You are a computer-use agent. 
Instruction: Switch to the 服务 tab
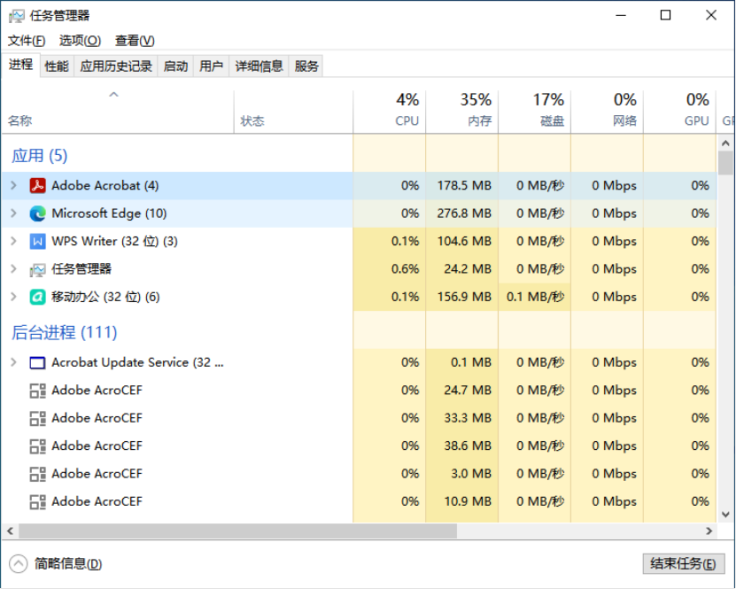[307, 66]
